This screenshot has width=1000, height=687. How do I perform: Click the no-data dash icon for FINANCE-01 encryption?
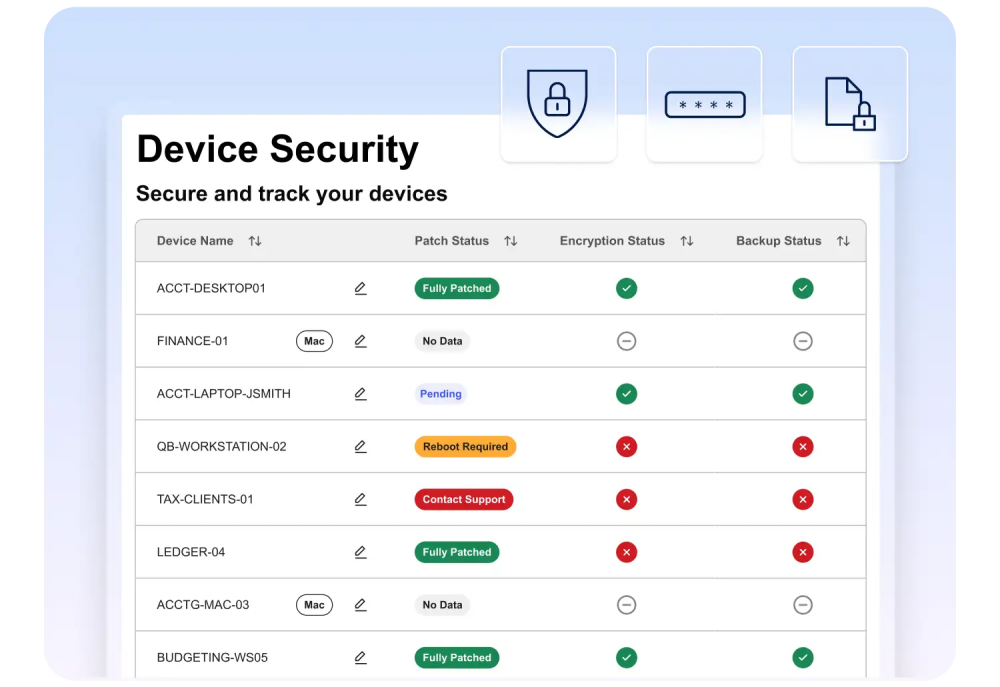627,341
